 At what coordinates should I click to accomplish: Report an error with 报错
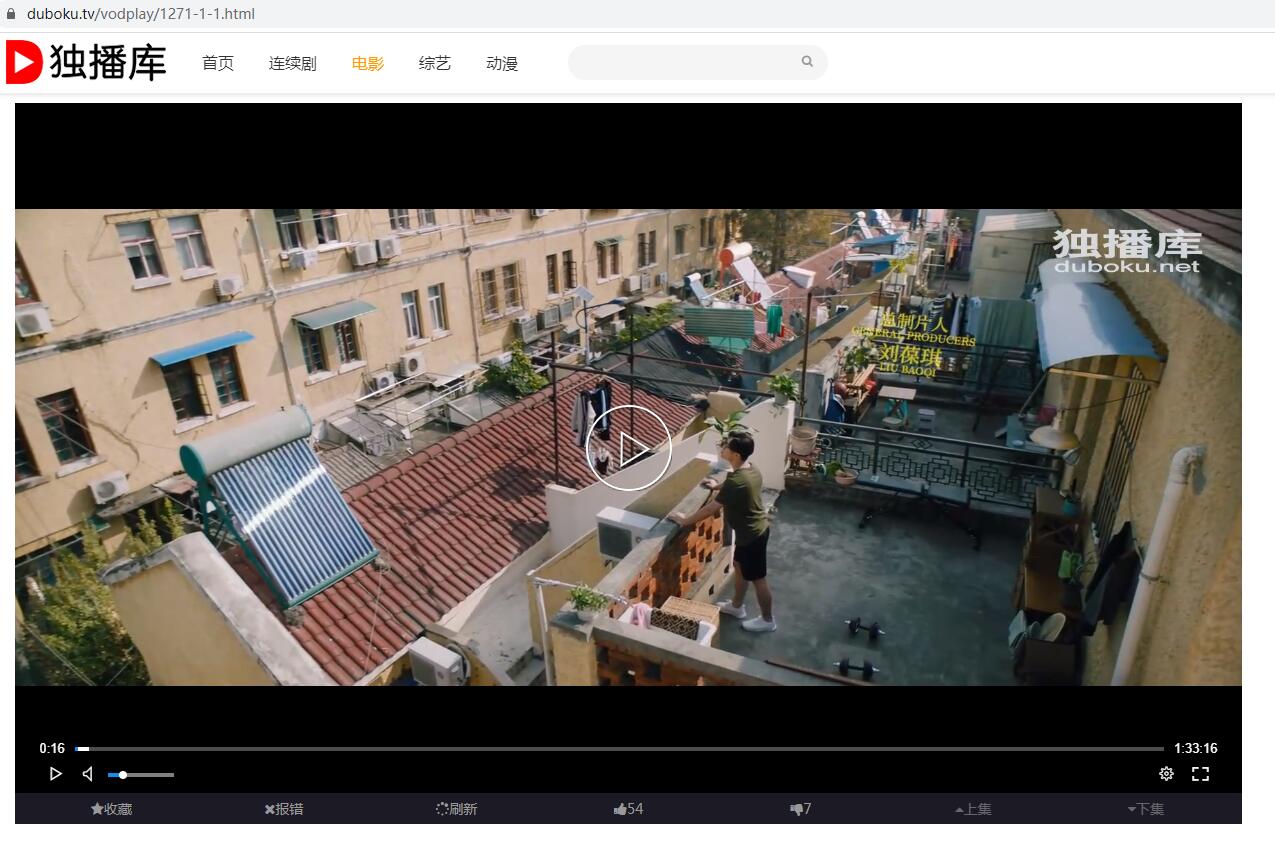pos(284,809)
